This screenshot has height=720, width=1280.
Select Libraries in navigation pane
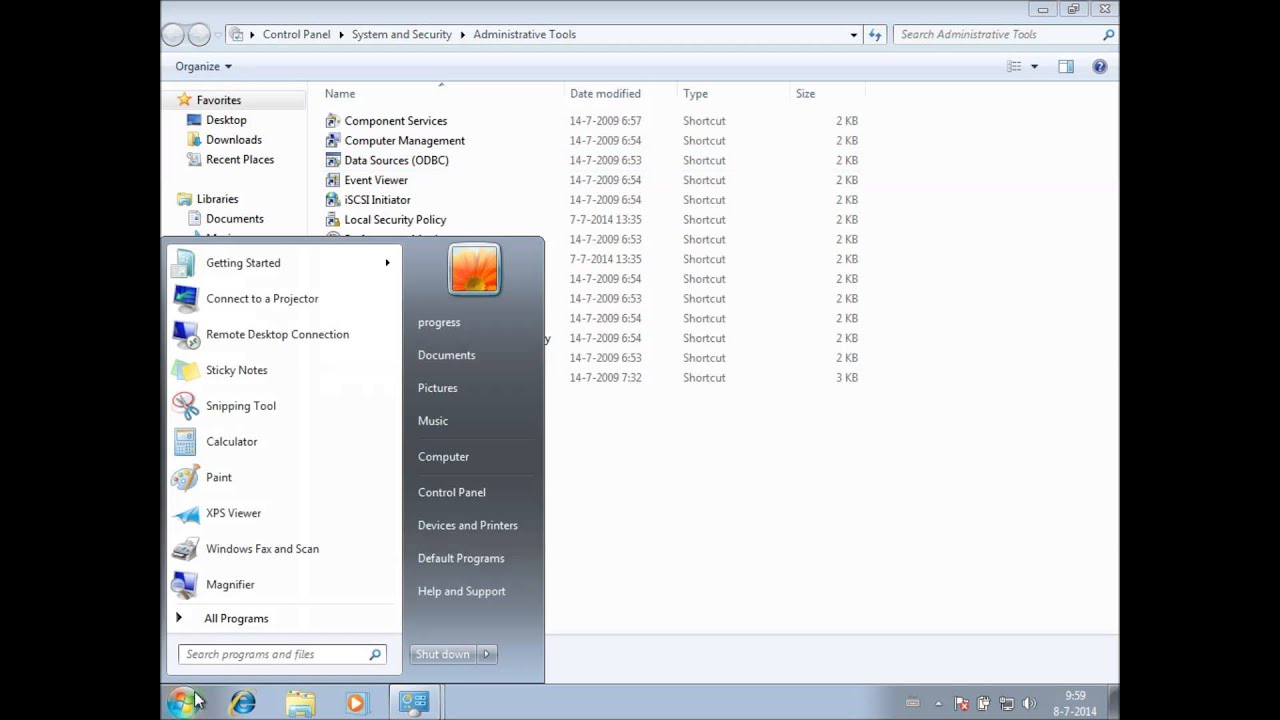click(x=217, y=199)
